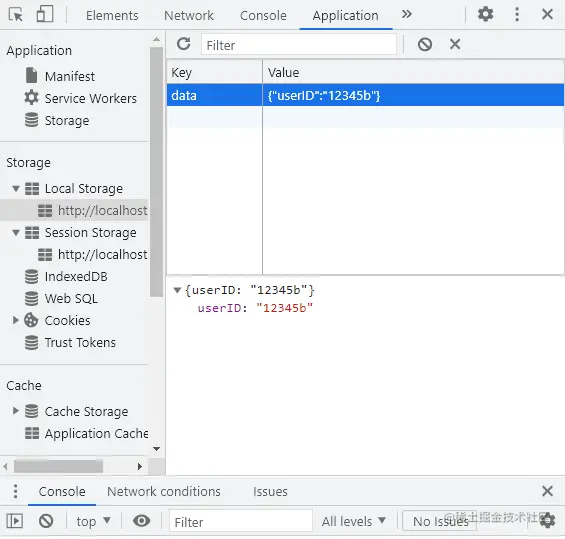Image resolution: width=565 pixels, height=539 pixels.
Task: Open the All levels log dropdown
Action: coord(353,521)
